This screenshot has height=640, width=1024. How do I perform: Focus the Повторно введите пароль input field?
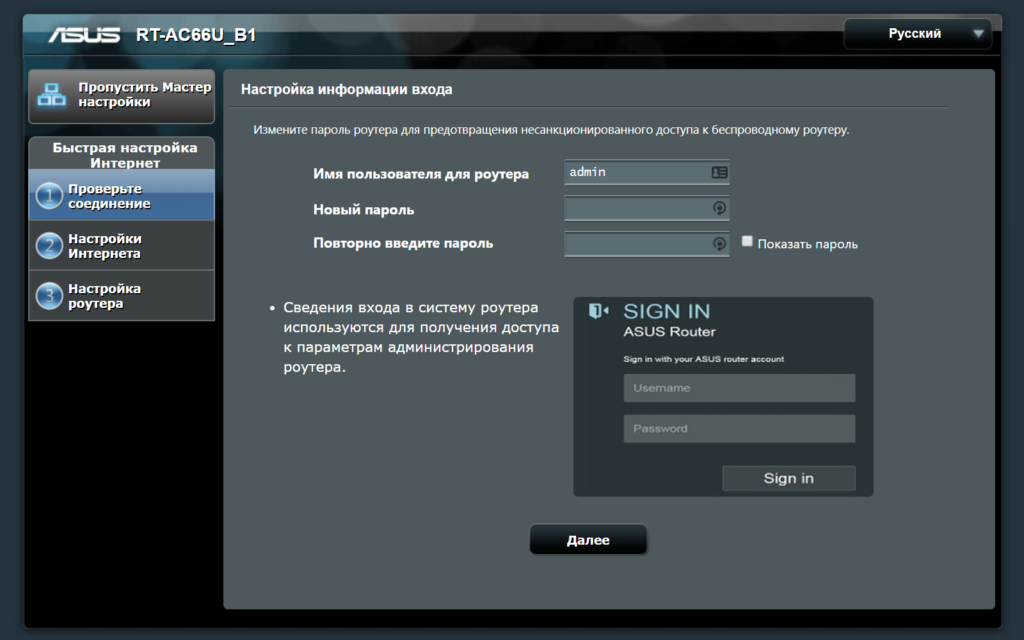click(647, 244)
